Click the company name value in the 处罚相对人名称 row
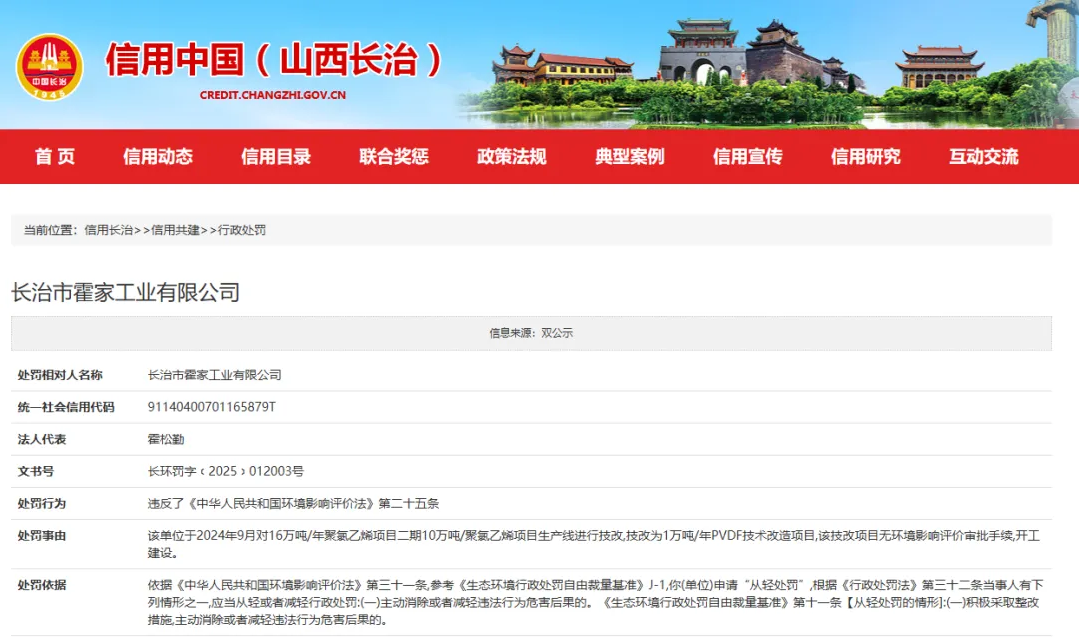The height and width of the screenshot is (637, 1079). pyautogui.click(x=215, y=375)
